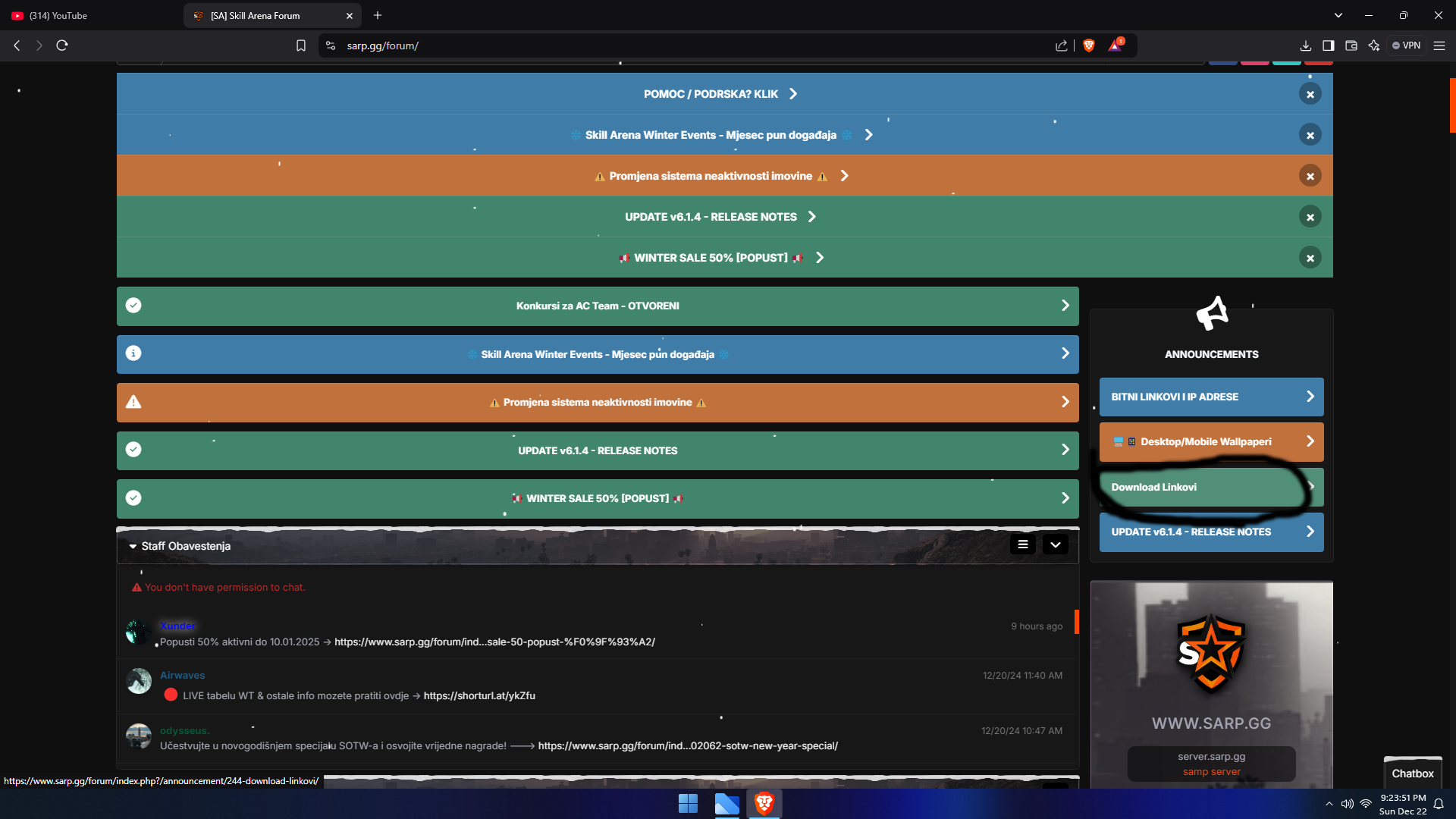Viewport: 1456px width, 819px height.
Task: Toggle the sidebar panel icon
Action: click(x=1329, y=45)
